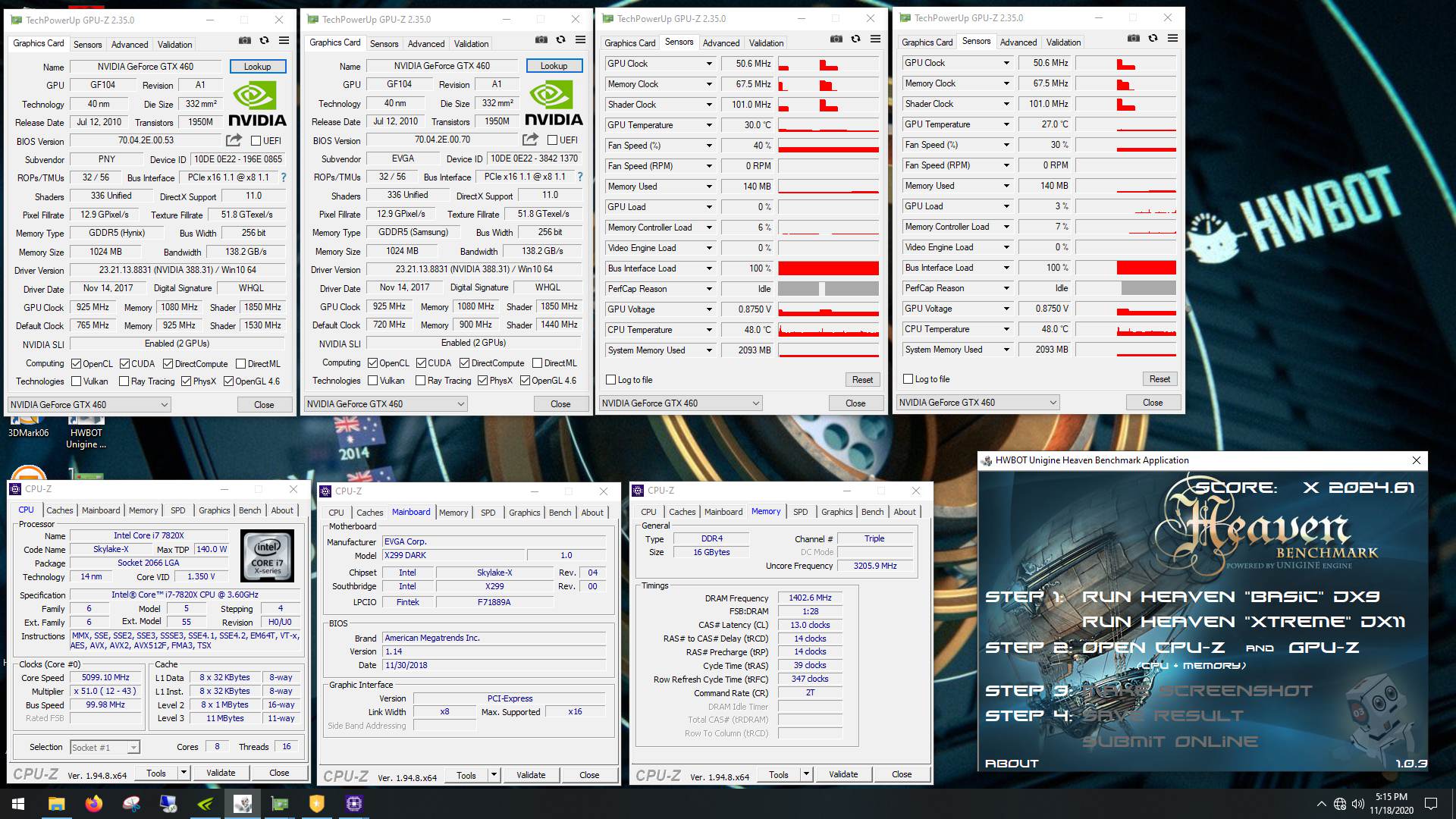
Task: Click Intel Core i7 logo in CPU-Z
Action: 268,556
